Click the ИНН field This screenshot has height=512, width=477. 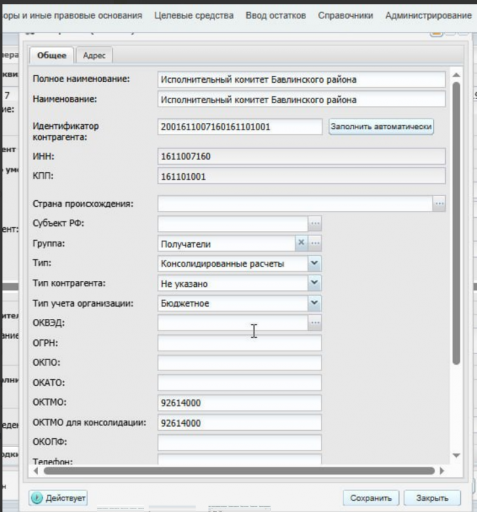click(301, 156)
